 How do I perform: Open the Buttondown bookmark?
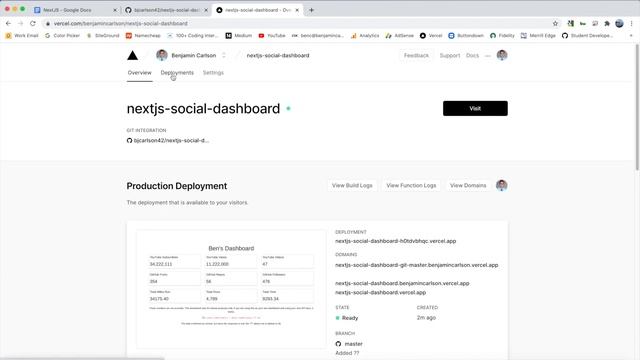466,36
